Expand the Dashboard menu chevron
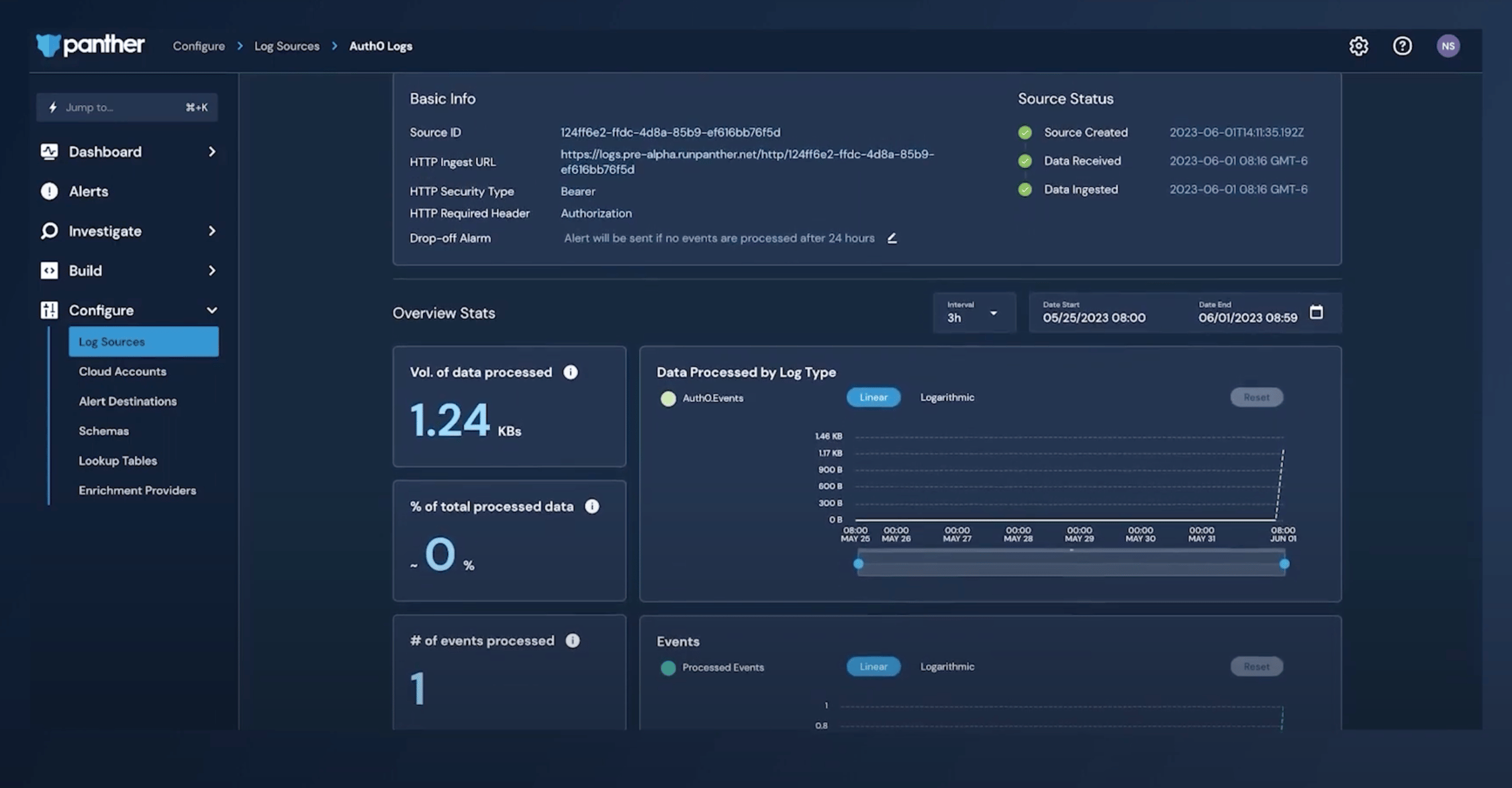The width and height of the screenshot is (1512, 788). coord(212,152)
